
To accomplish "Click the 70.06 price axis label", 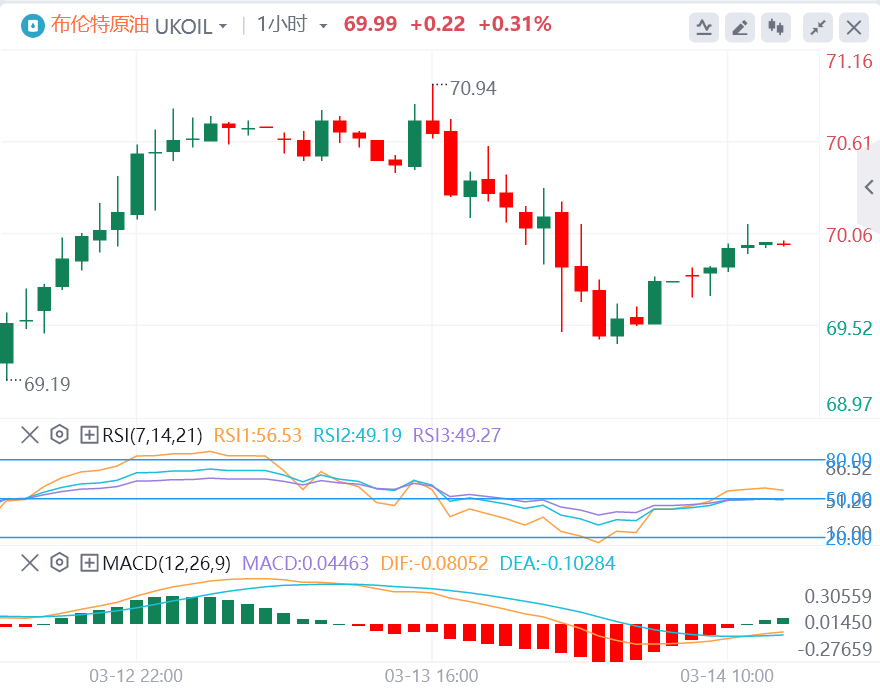I will [x=849, y=235].
